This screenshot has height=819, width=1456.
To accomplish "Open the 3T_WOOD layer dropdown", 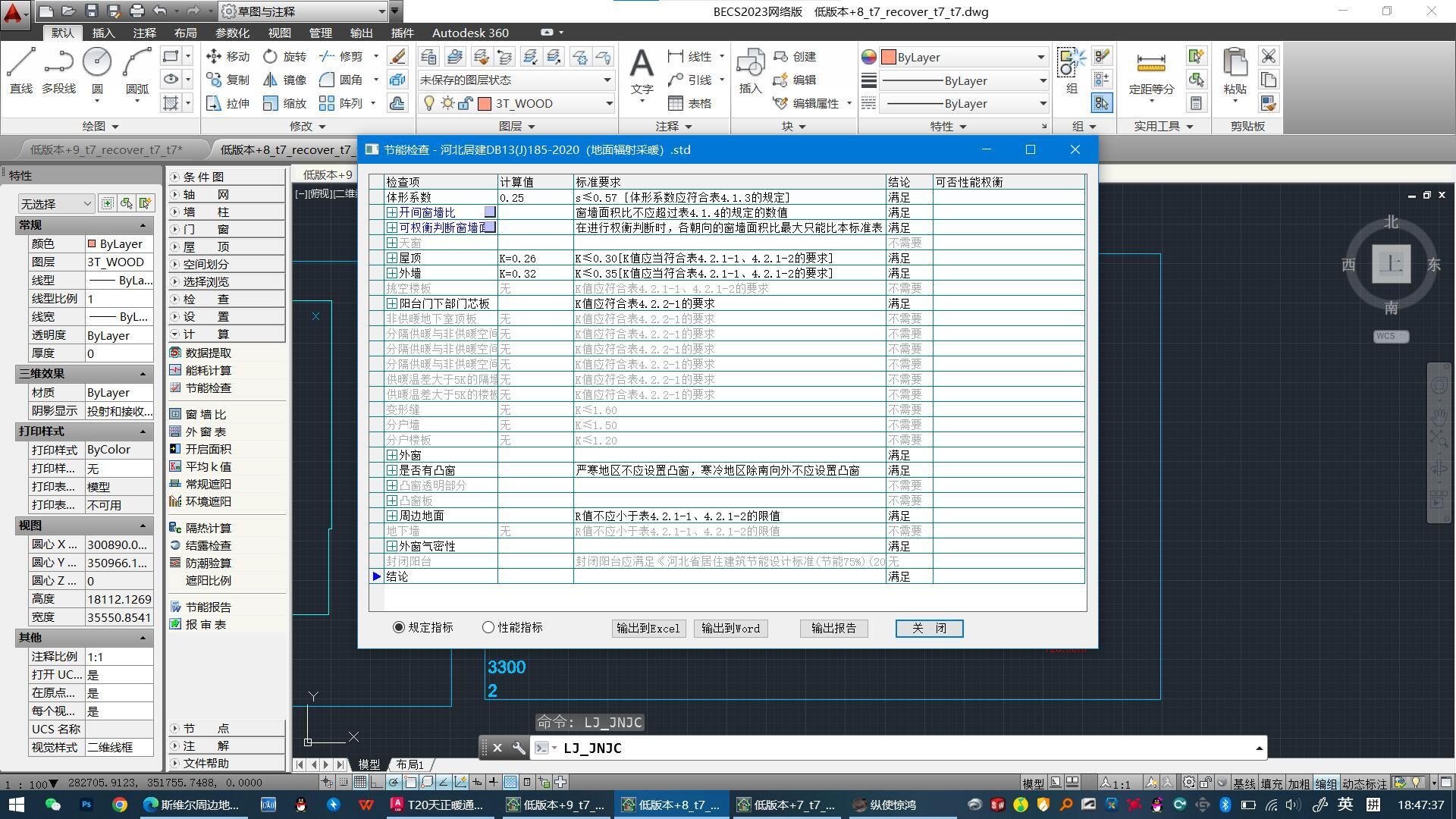I will [608, 104].
